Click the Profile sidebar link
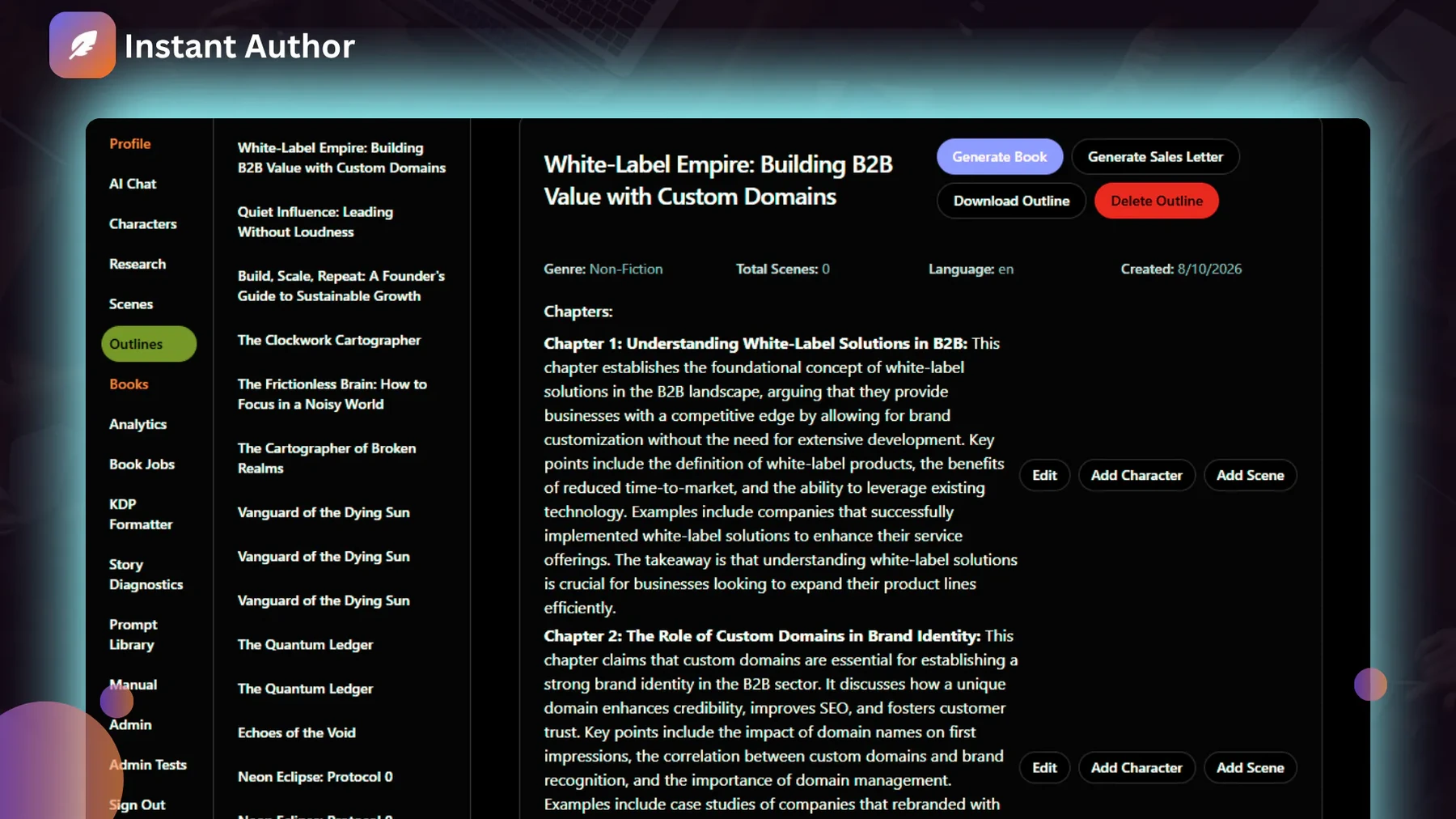The height and width of the screenshot is (819, 1456). click(130, 144)
